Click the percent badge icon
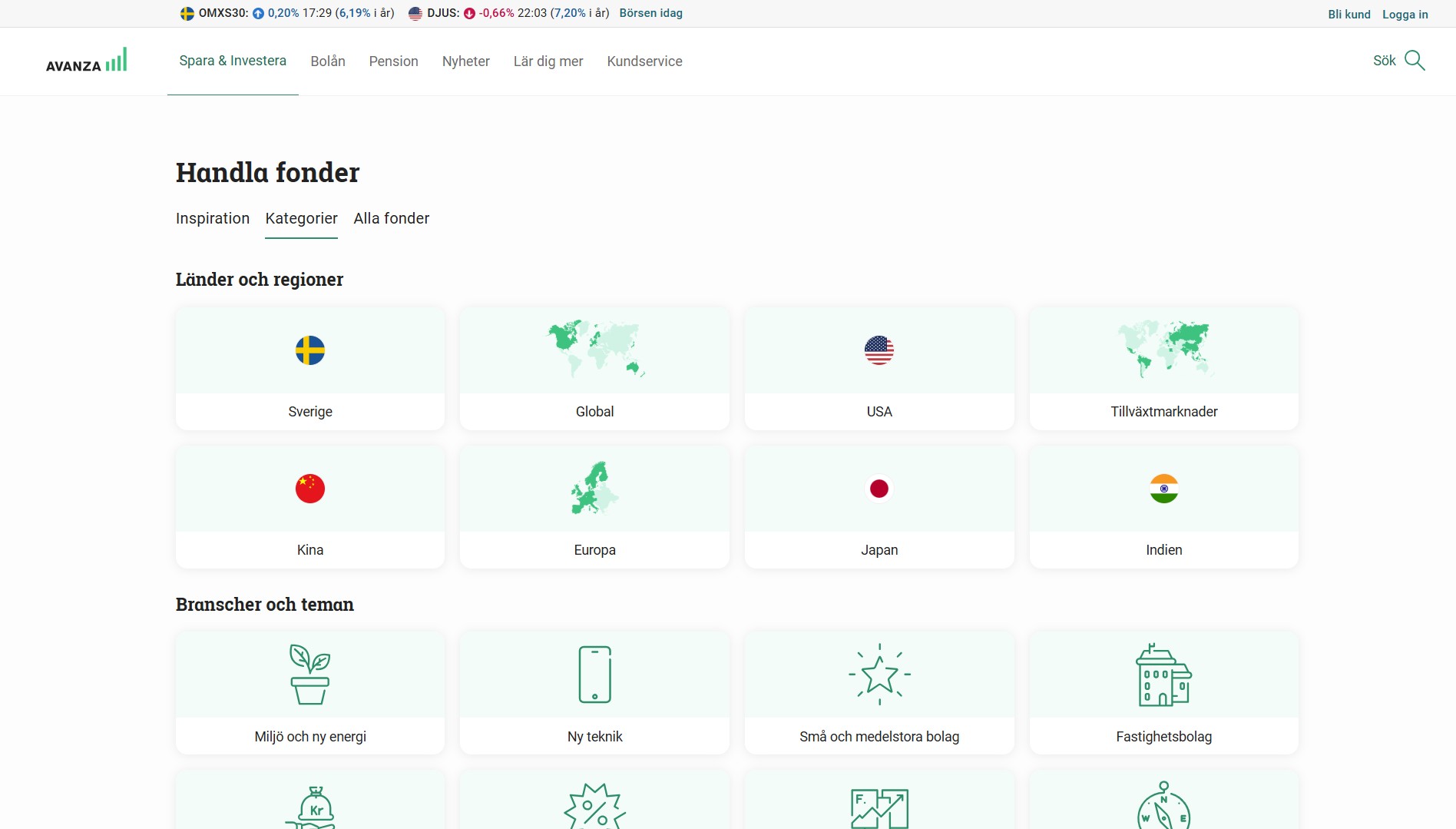1456x829 pixels. pyautogui.click(x=595, y=807)
